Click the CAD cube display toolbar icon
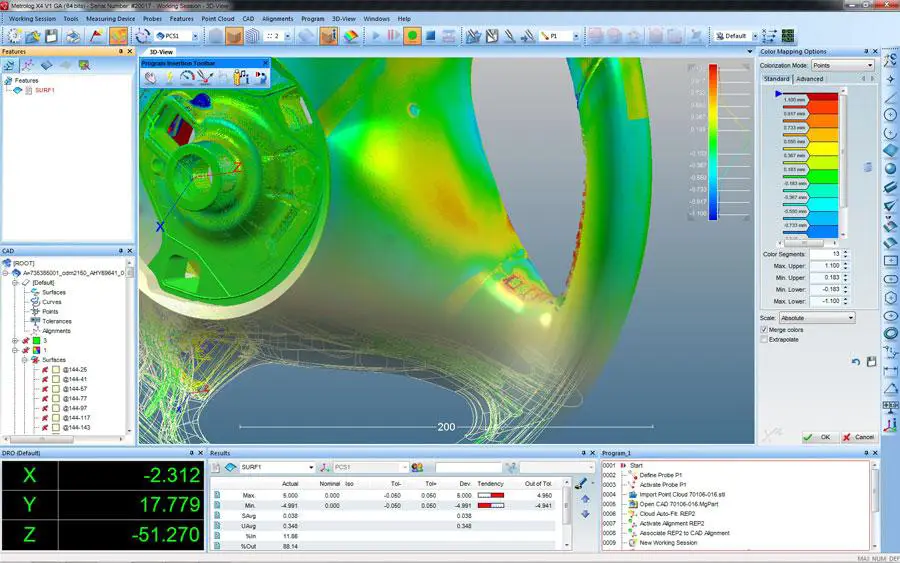 coord(234,36)
